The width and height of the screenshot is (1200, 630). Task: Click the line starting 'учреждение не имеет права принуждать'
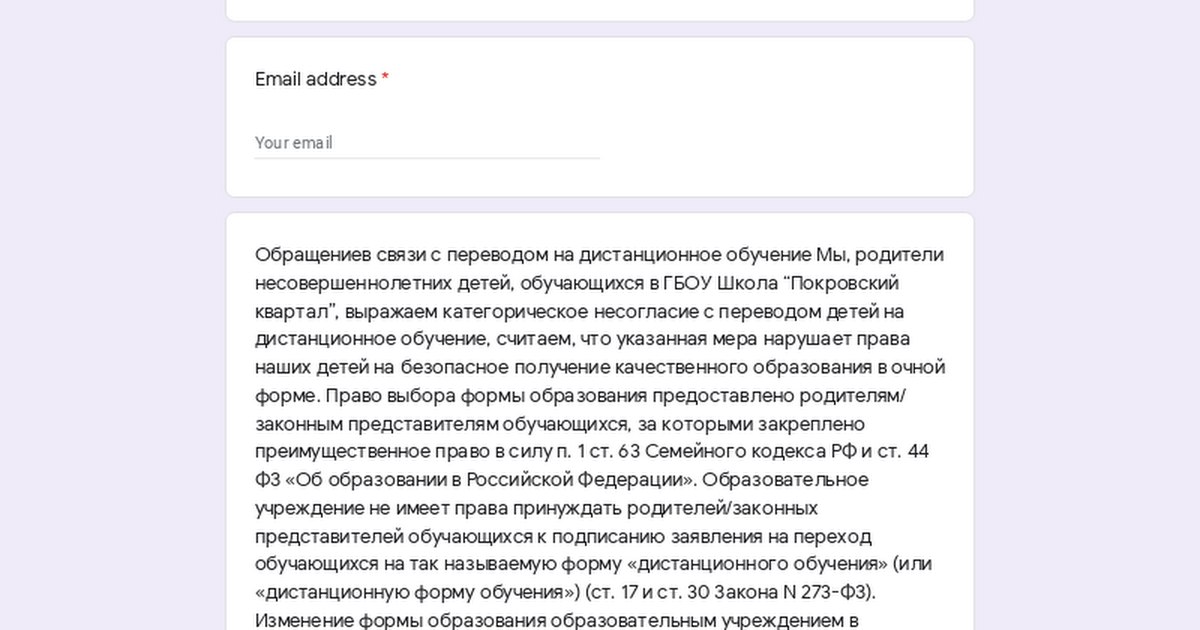(536, 507)
